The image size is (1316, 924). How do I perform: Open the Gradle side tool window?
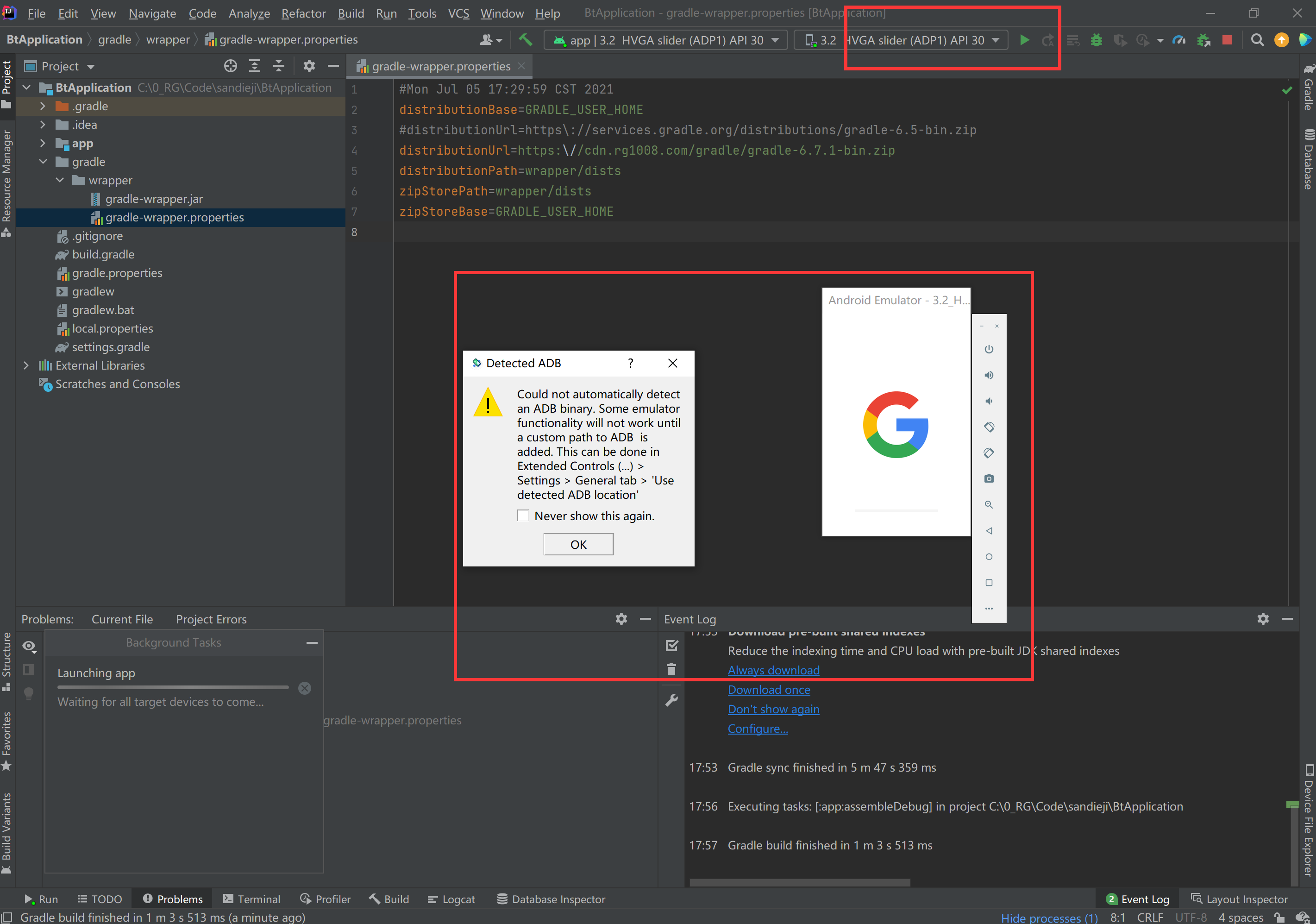(x=1308, y=86)
